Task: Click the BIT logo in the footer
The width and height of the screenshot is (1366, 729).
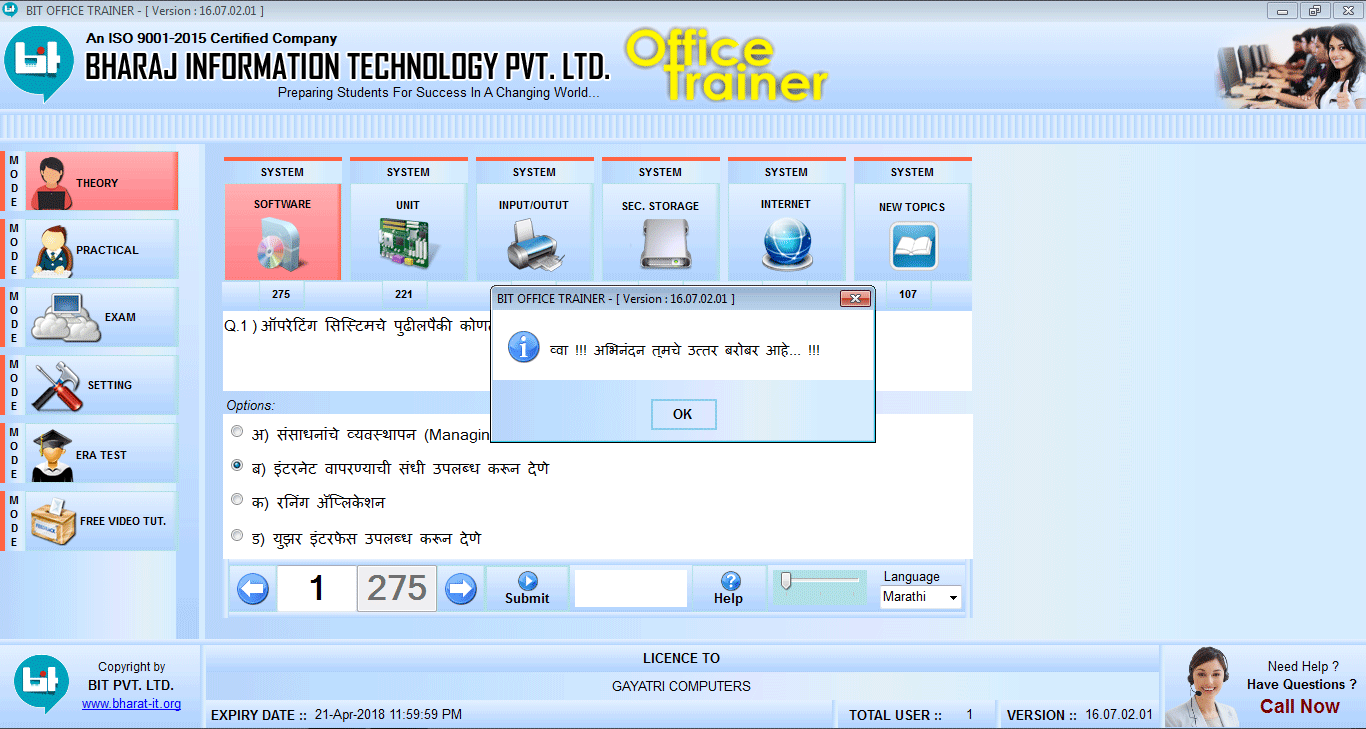Action: (x=42, y=684)
